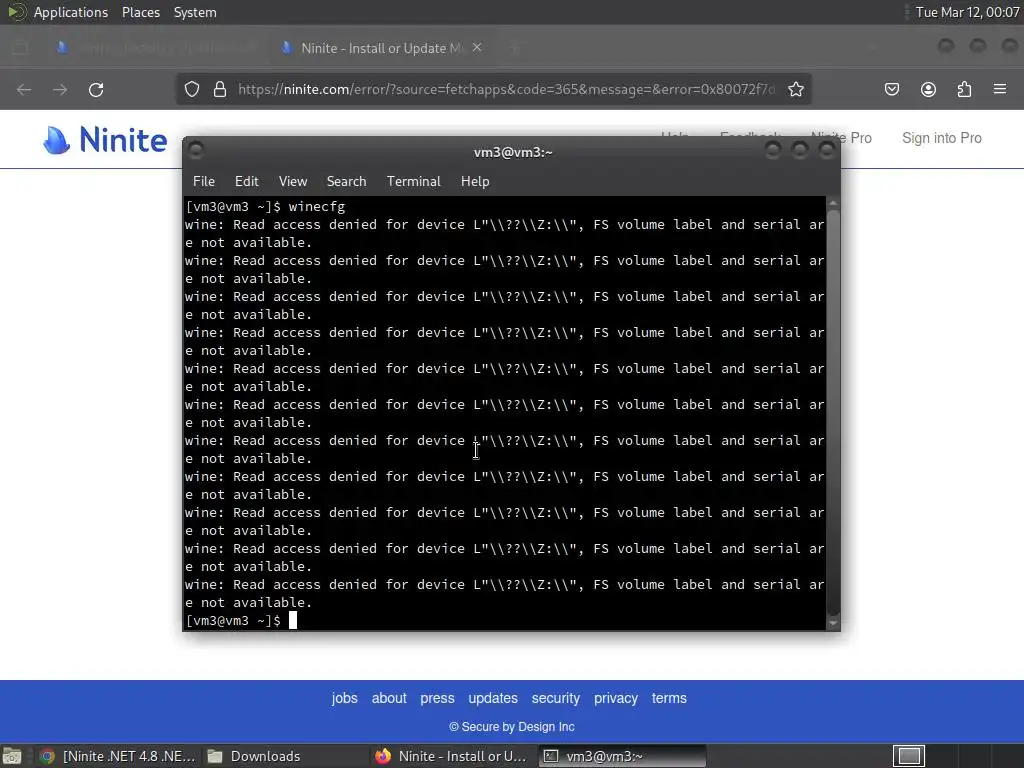
Task: Click the workspace switcher in bottom panel
Action: 909,756
